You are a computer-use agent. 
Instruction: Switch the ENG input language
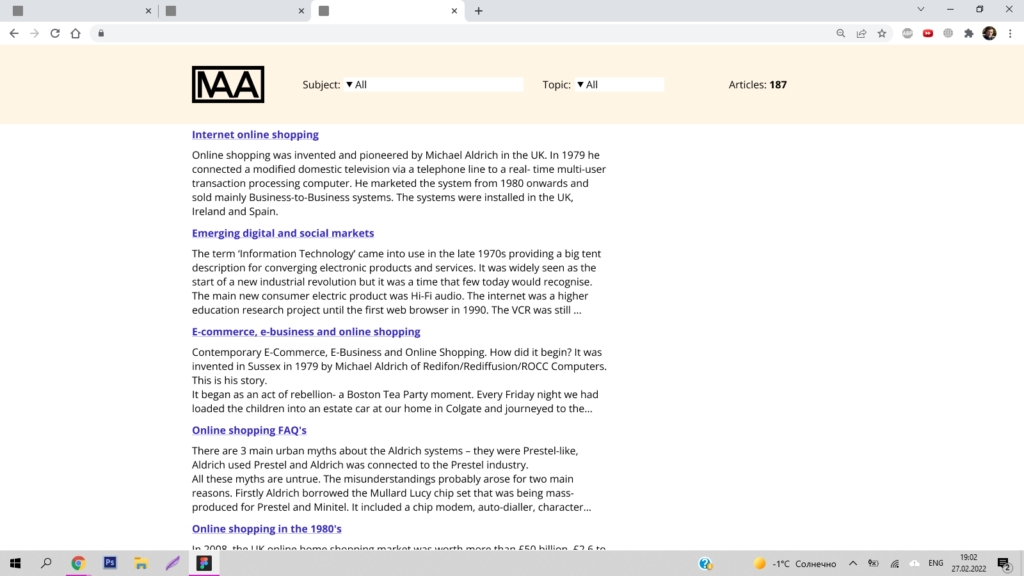(x=936, y=564)
